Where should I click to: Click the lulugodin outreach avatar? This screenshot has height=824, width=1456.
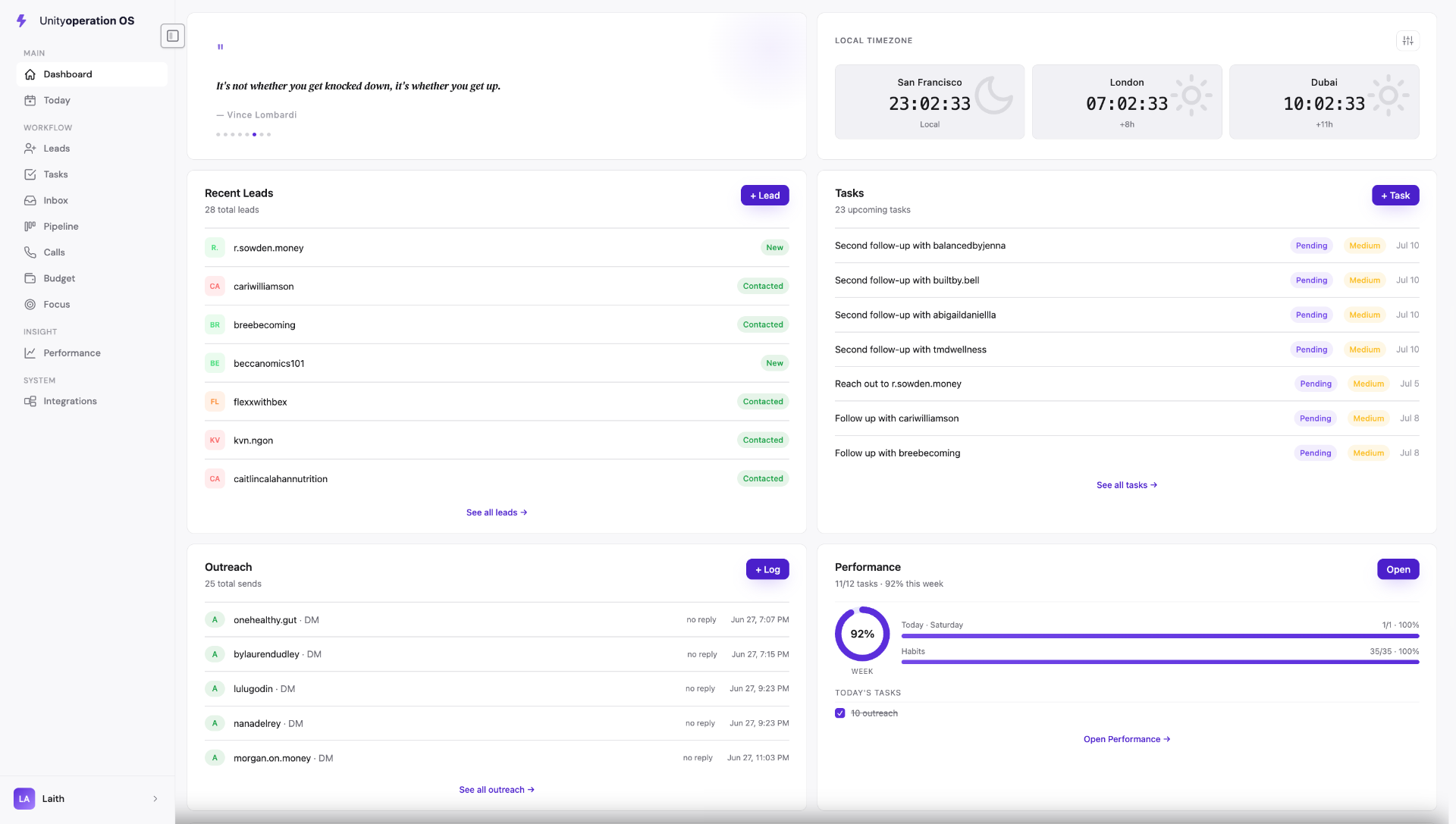(x=215, y=688)
